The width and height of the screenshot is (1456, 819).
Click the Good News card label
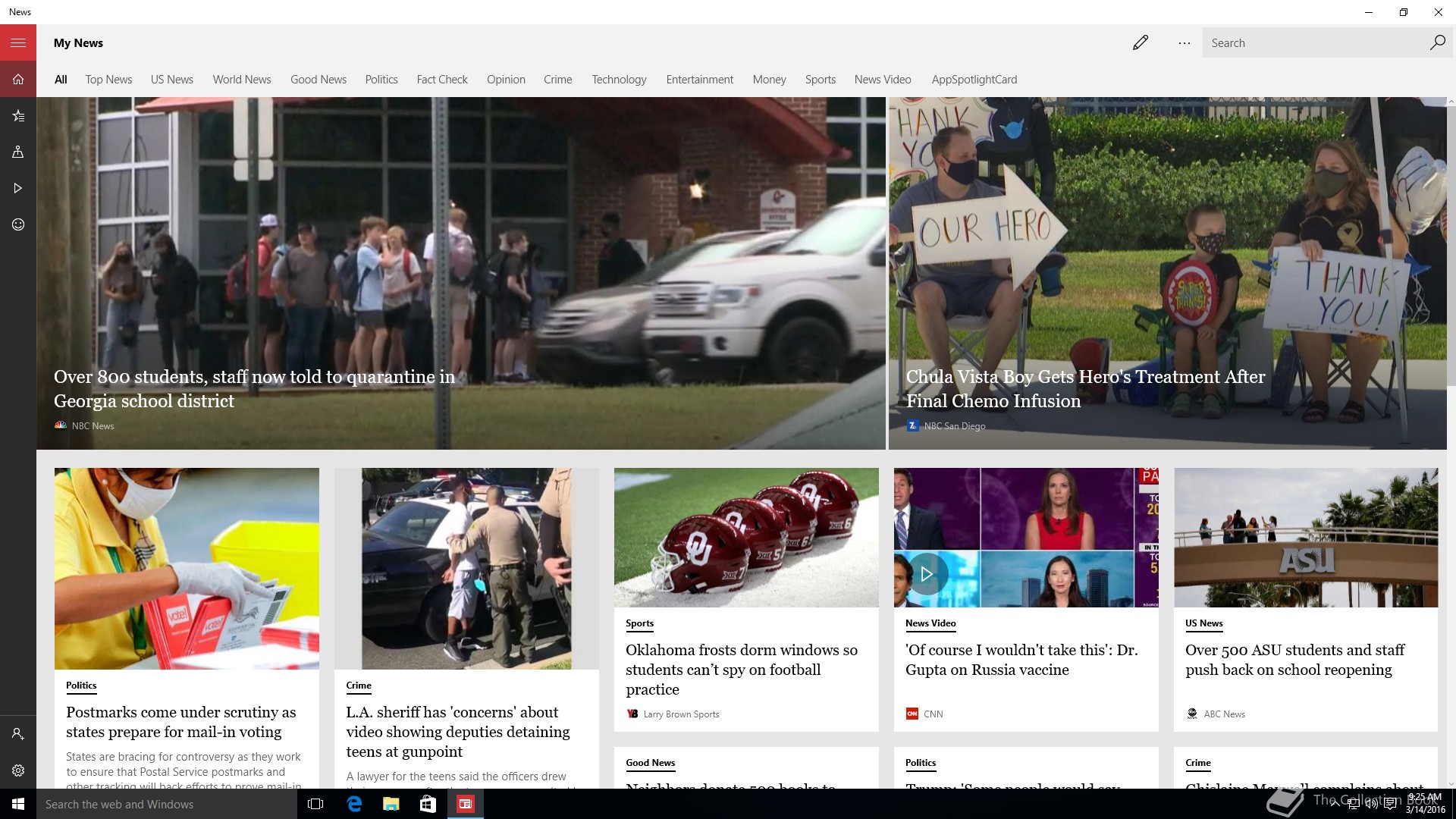click(650, 763)
